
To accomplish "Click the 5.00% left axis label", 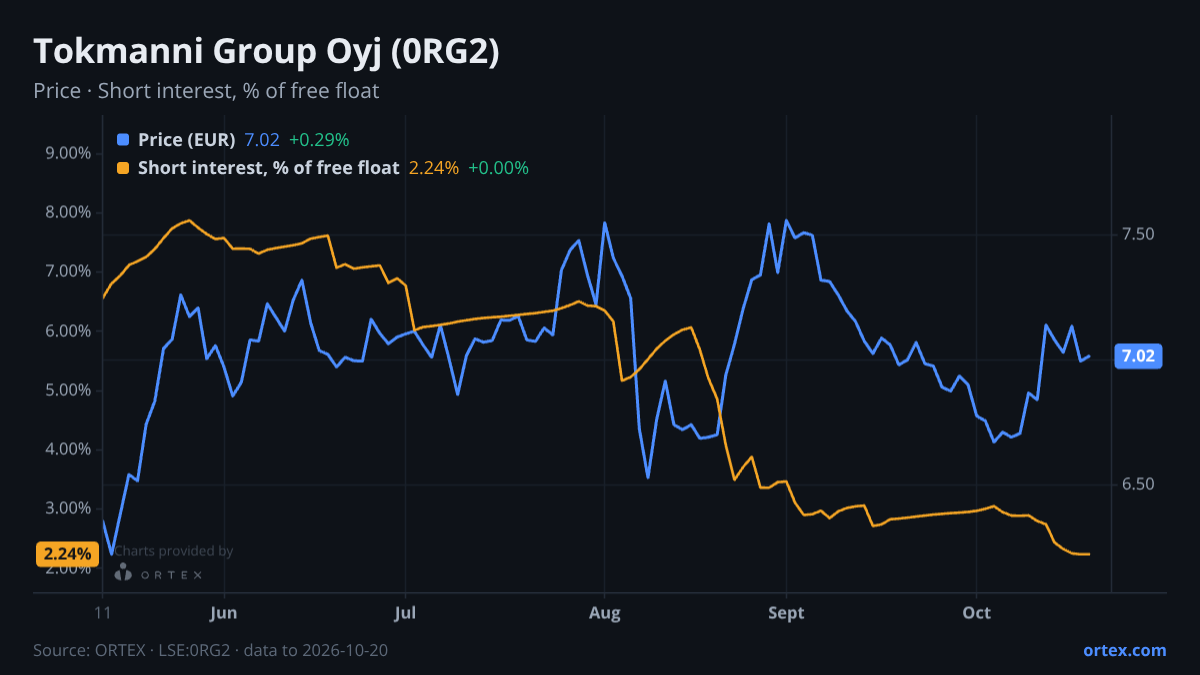I will coord(69,390).
